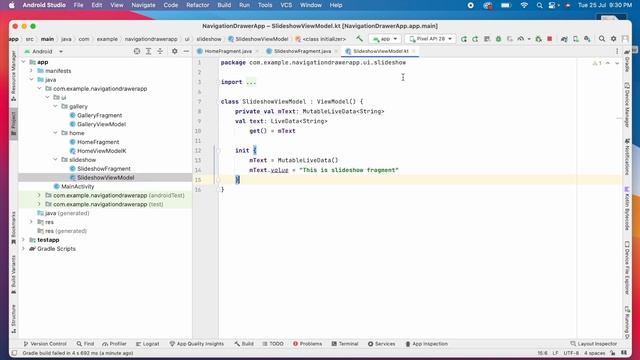Open the Android project view dropdown
Image resolution: width=640 pixels, height=360 pixels.
(x=43, y=51)
